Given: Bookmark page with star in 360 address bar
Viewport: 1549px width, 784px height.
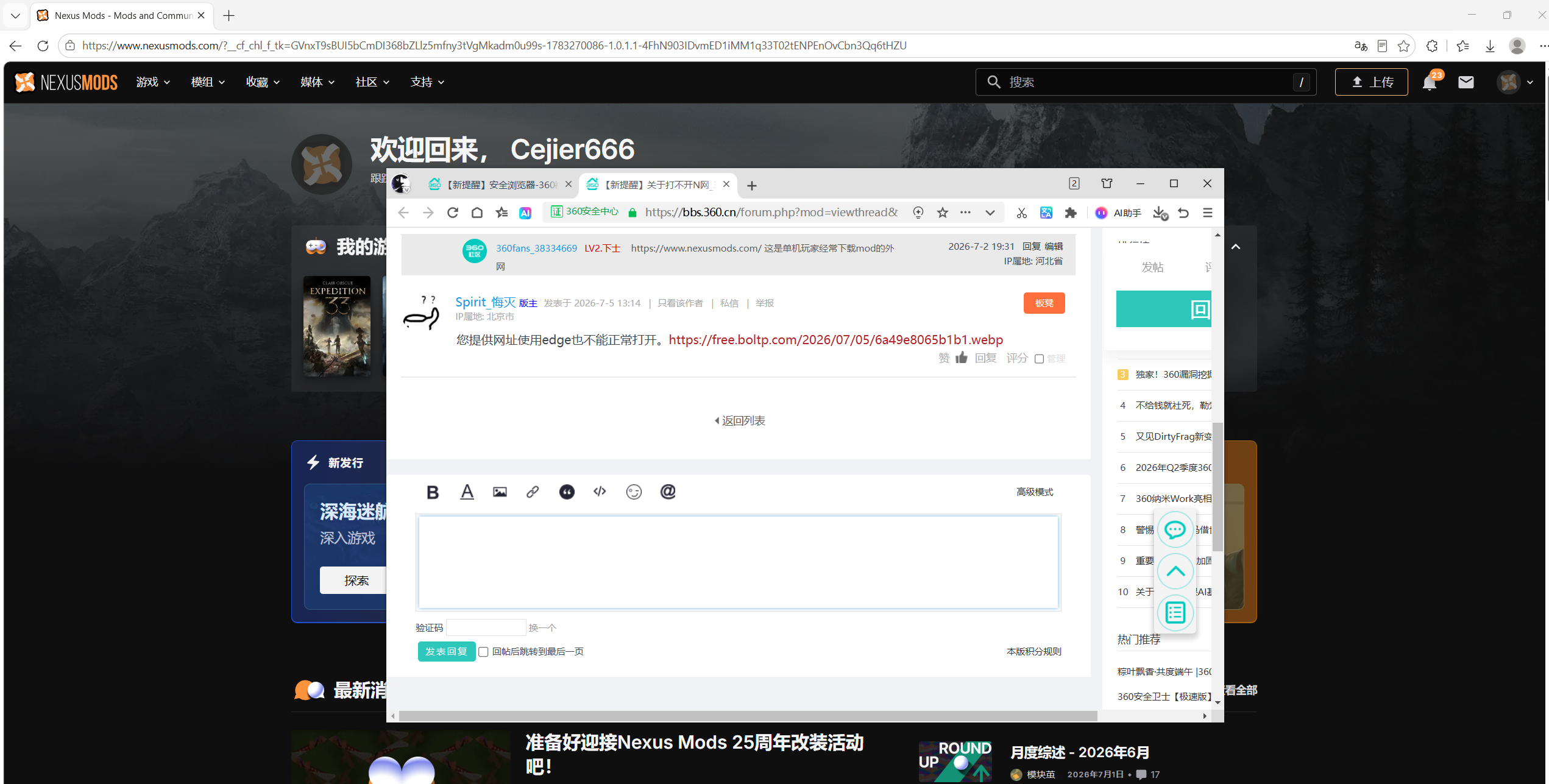Looking at the screenshot, I should pos(943,213).
